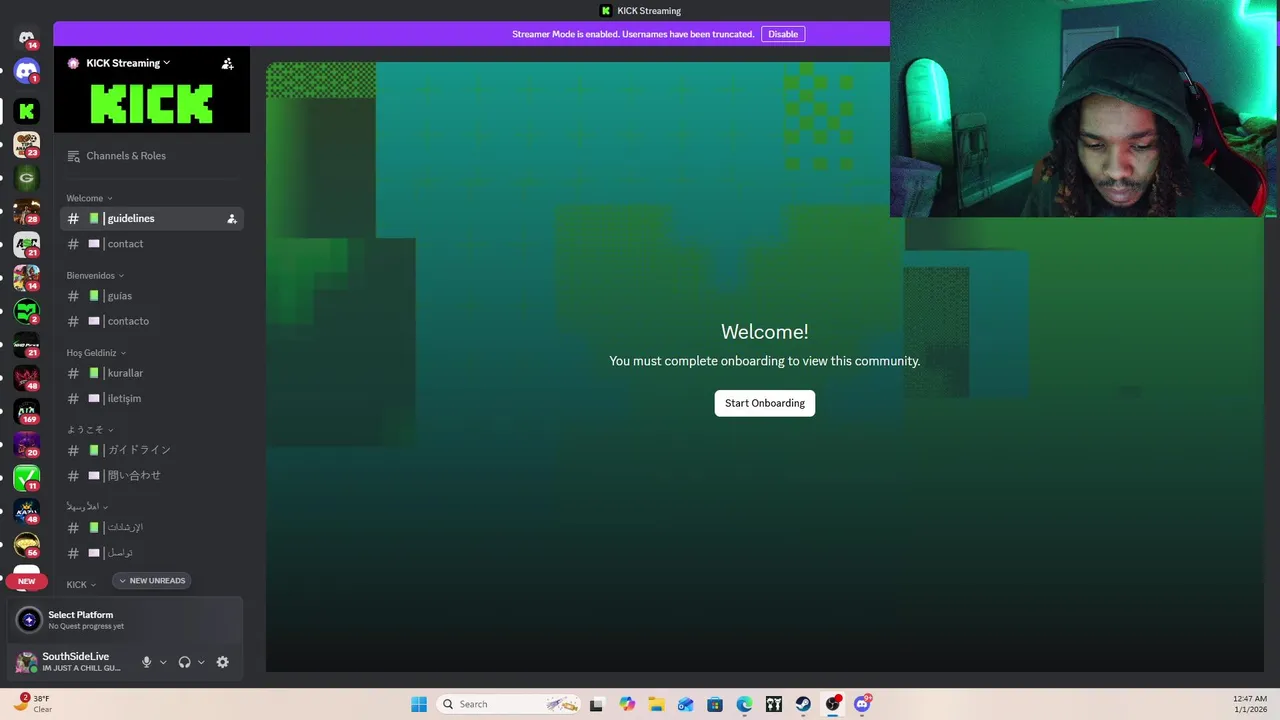Open the kurallar channel
The height and width of the screenshot is (720, 1280).
(151, 373)
